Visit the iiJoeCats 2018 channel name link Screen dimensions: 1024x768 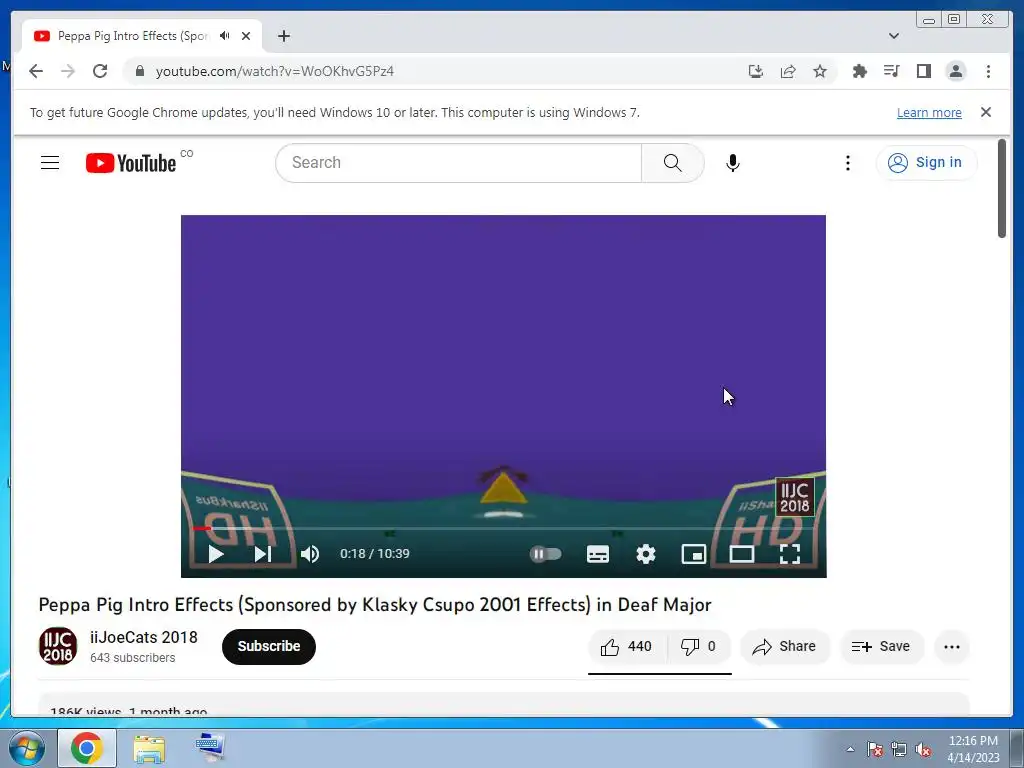tap(144, 637)
